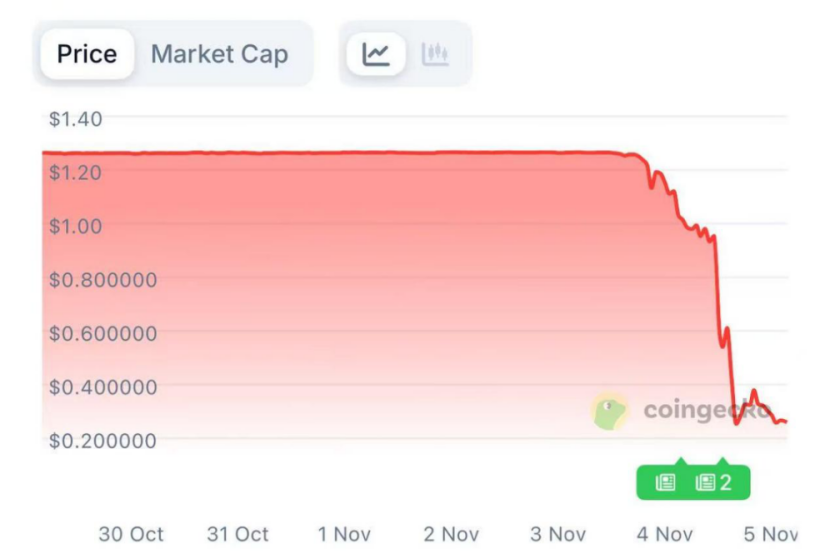Click the $0.200000 price axis label
The height and width of the screenshot is (553, 830).
103,440
